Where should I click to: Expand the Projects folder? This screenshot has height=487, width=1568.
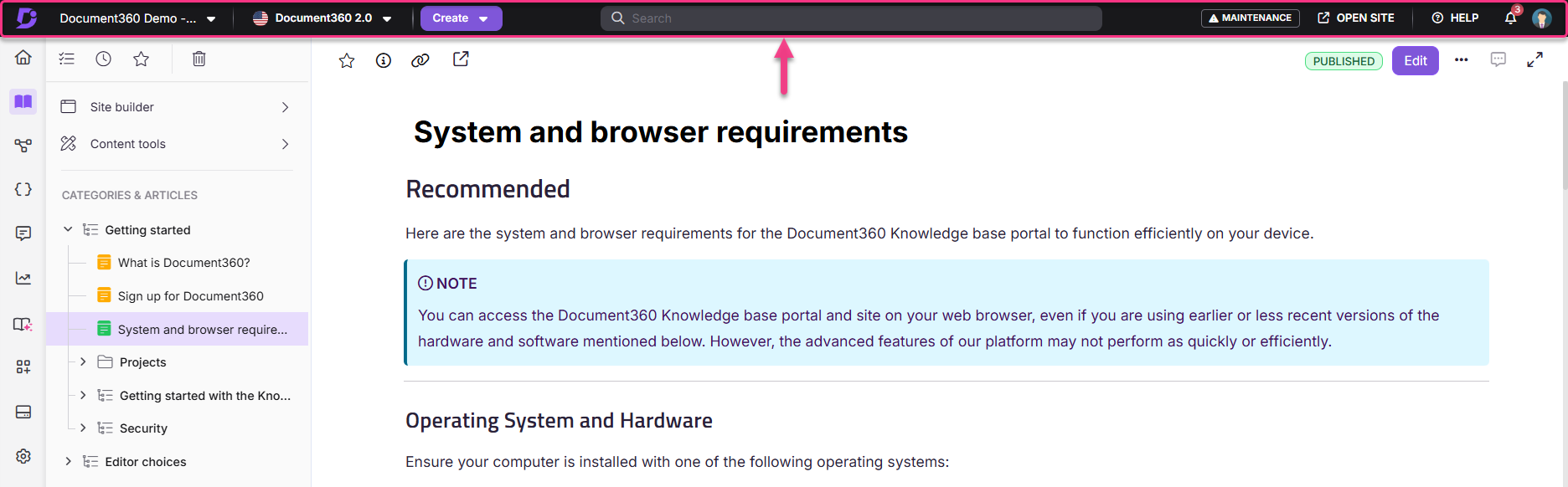pyautogui.click(x=83, y=361)
